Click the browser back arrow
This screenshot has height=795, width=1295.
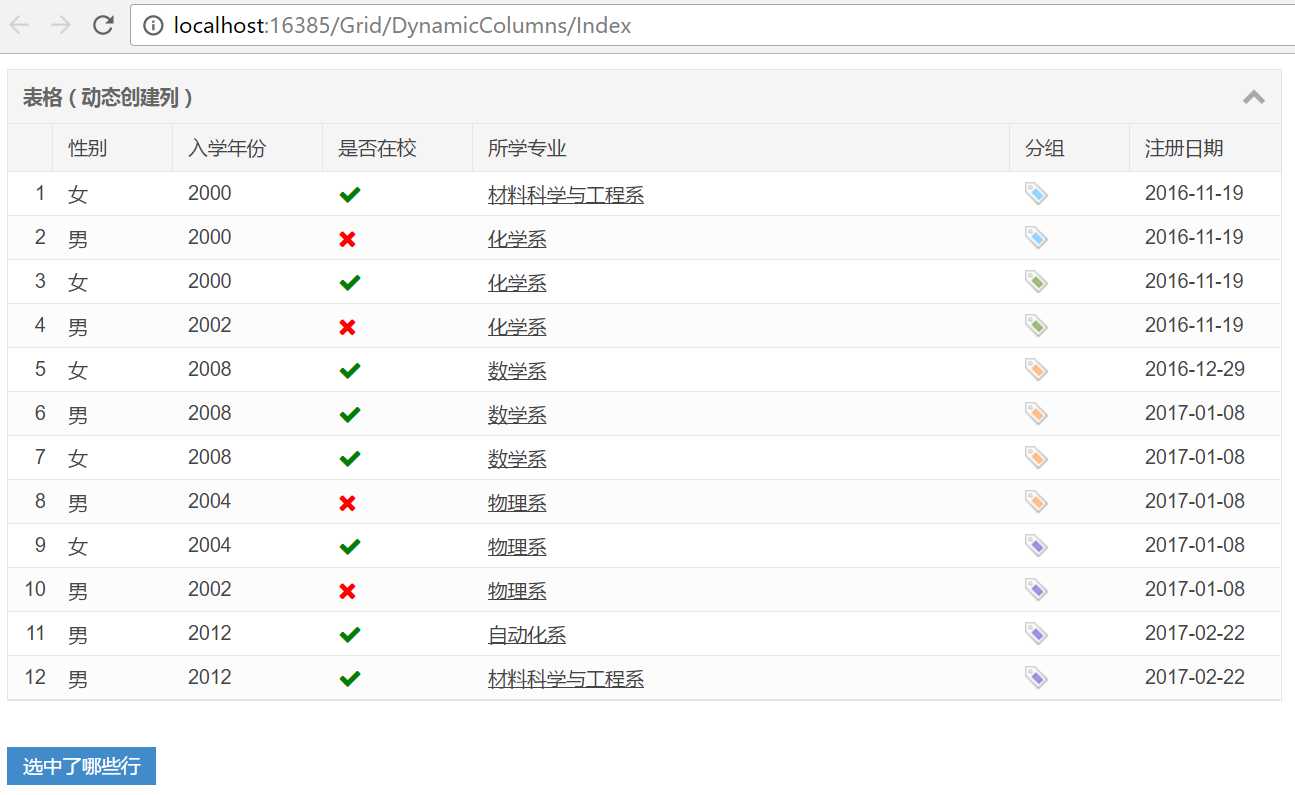tap(19, 25)
